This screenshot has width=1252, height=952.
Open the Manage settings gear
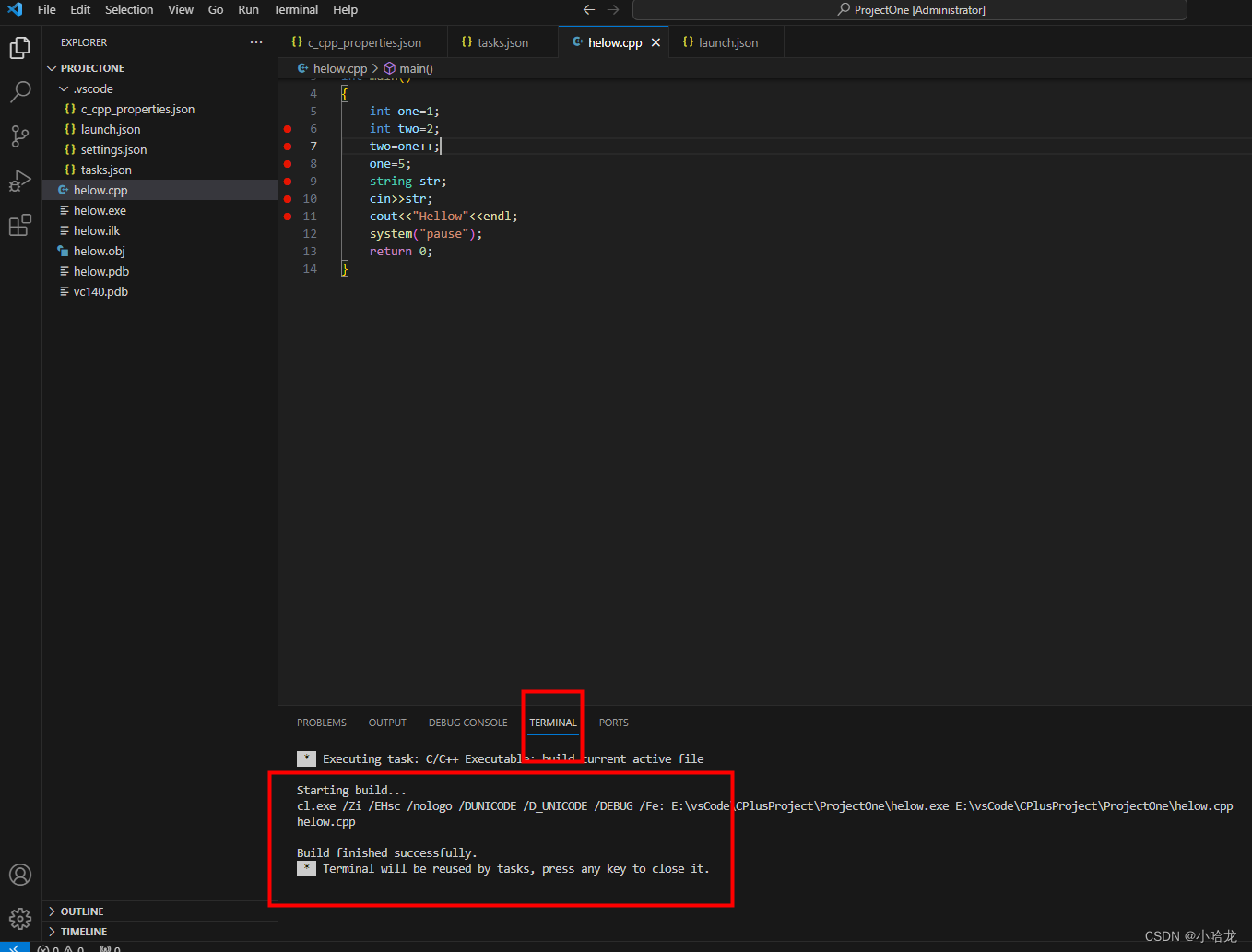coord(19,918)
